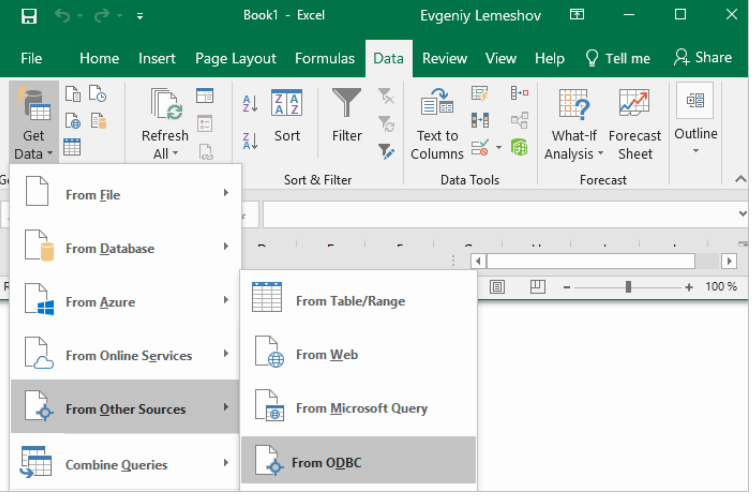The width and height of the screenshot is (756, 501).
Task: Open From Online Services submenu
Action: coord(125,355)
